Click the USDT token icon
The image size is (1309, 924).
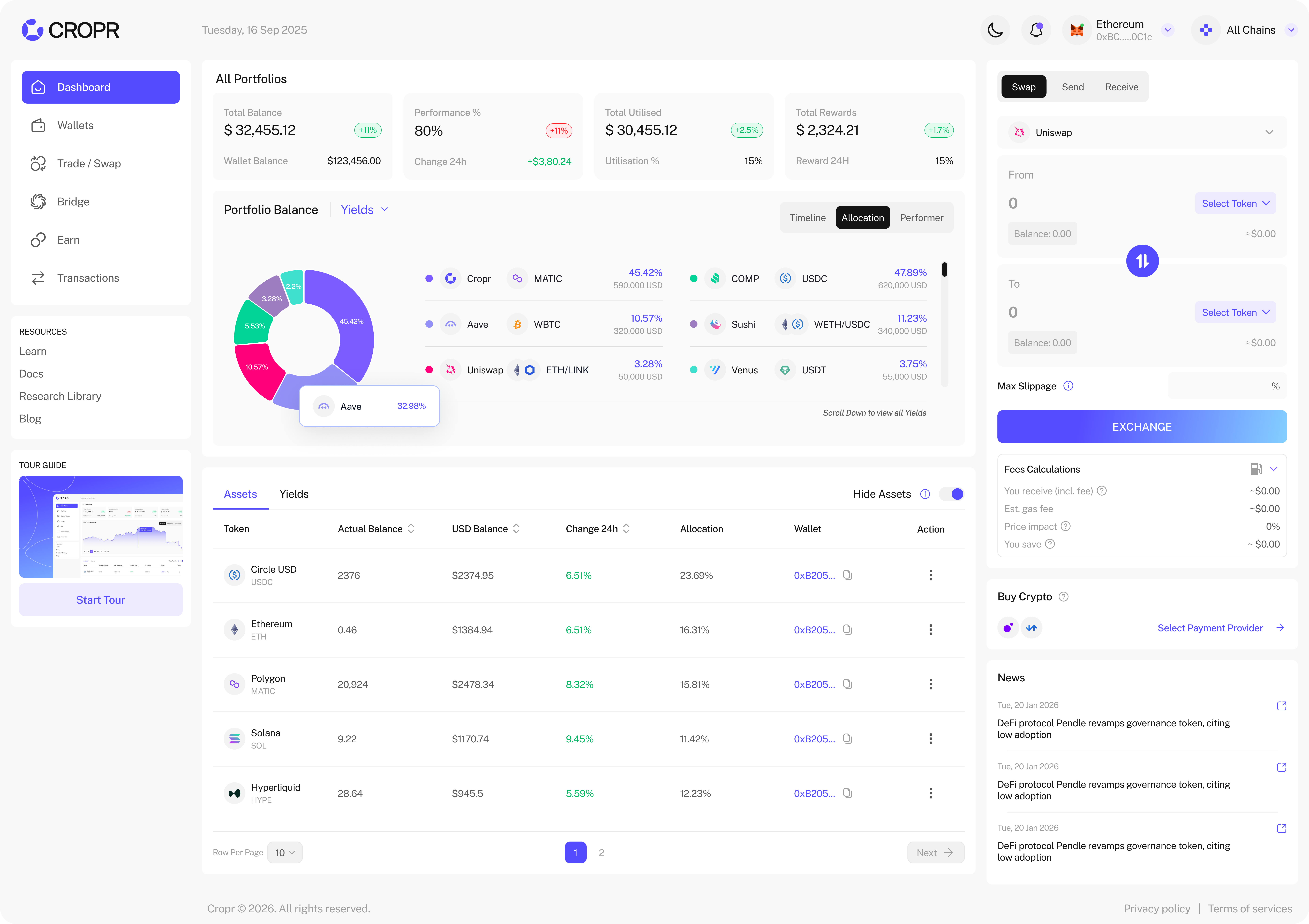click(x=785, y=370)
